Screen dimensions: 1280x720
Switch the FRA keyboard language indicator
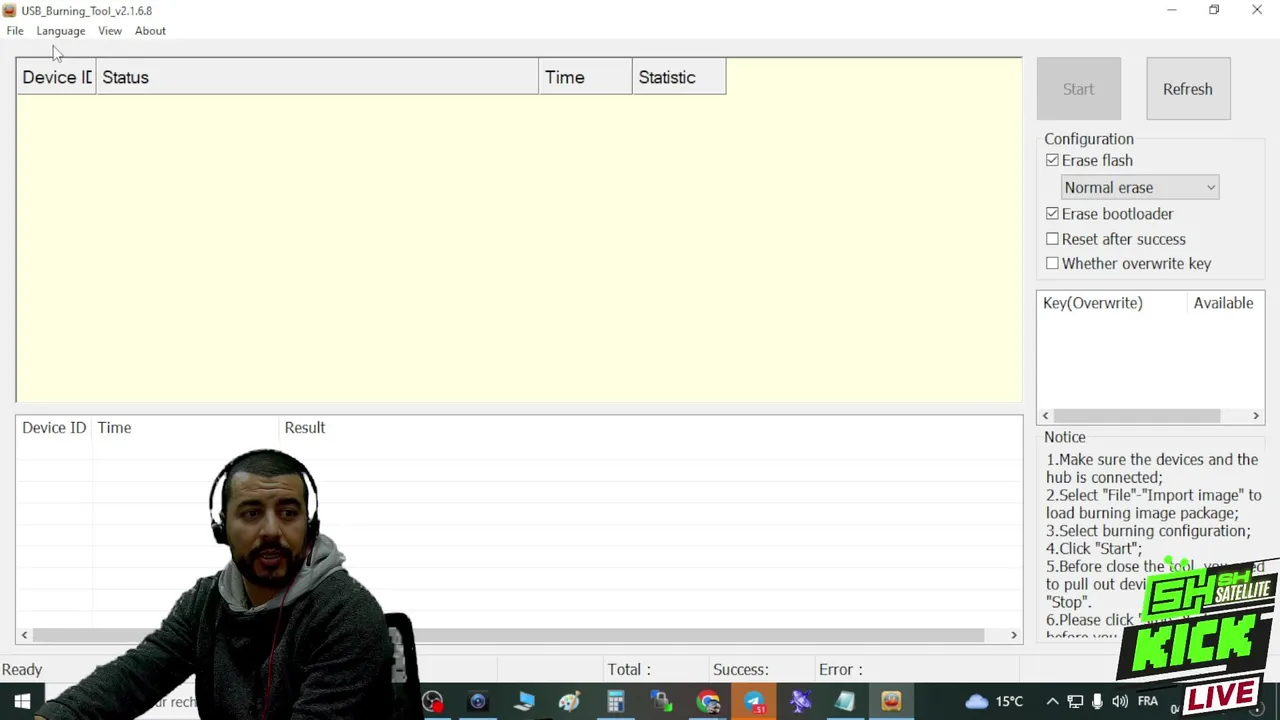(1149, 702)
